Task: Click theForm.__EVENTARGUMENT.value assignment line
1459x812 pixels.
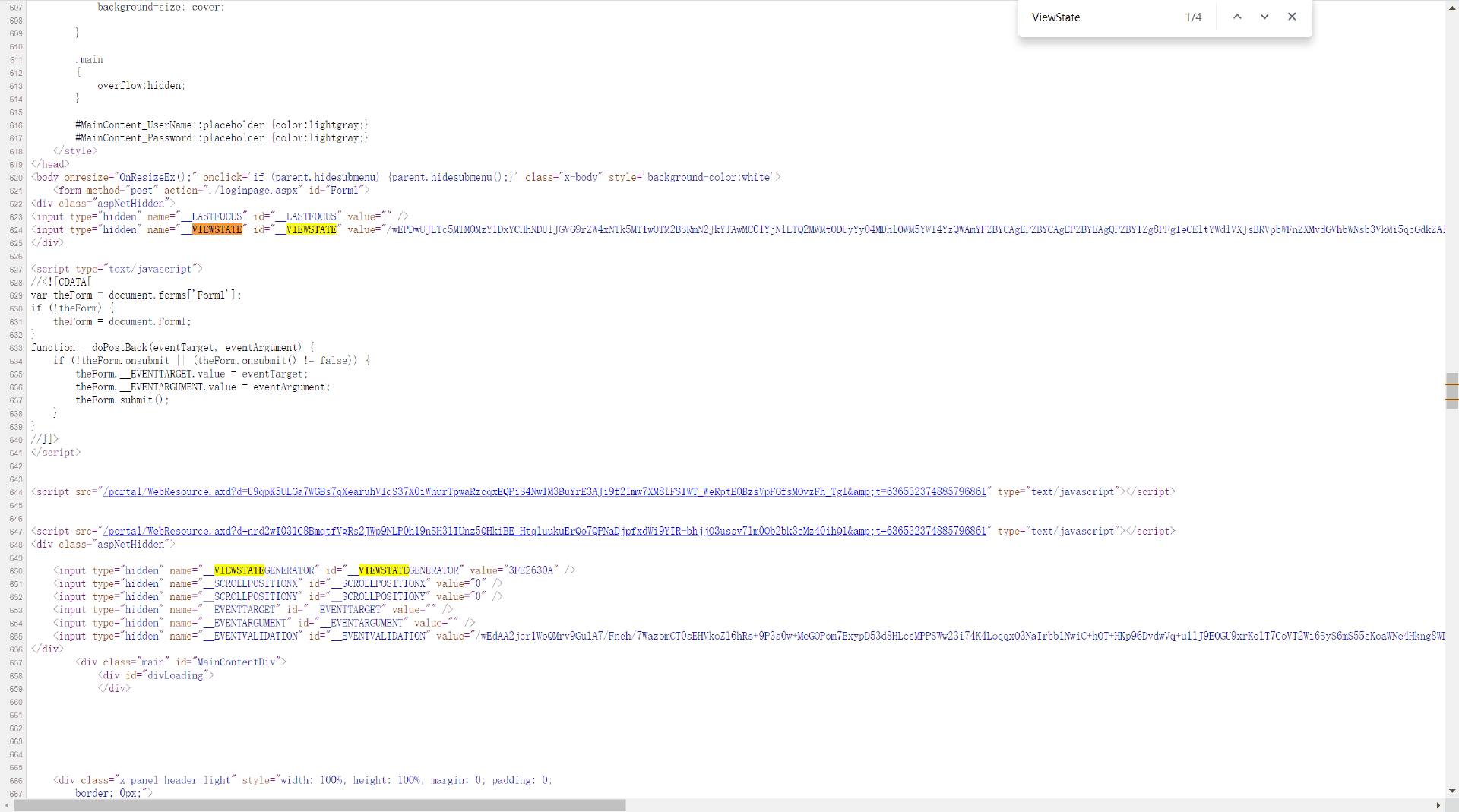Action: point(203,387)
